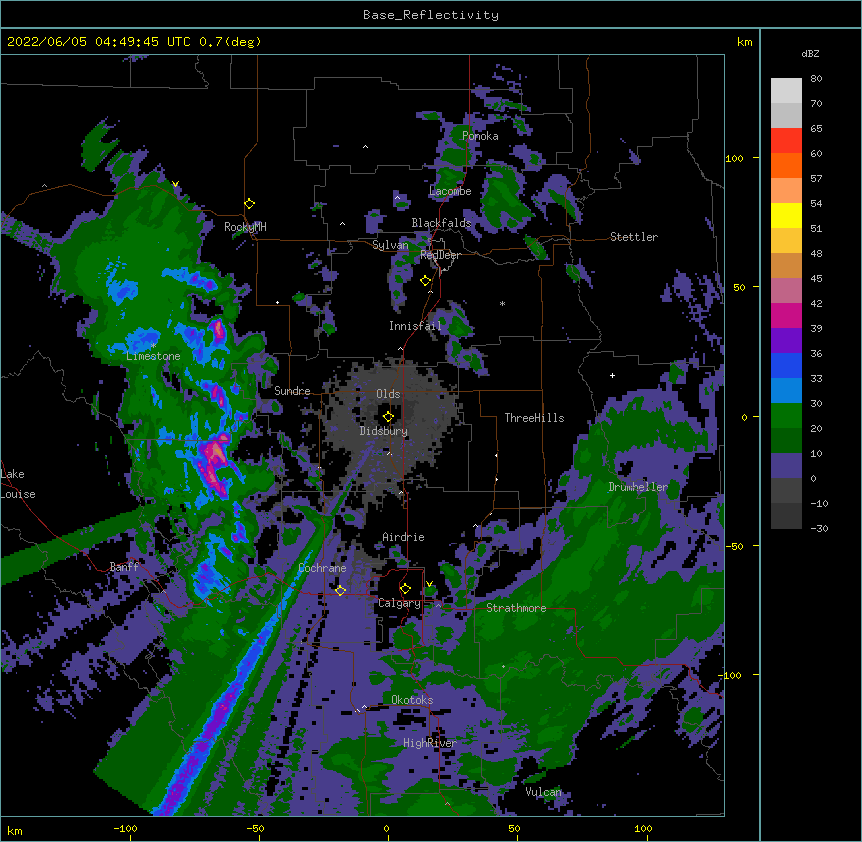Select the Limestone label

pos(153,356)
